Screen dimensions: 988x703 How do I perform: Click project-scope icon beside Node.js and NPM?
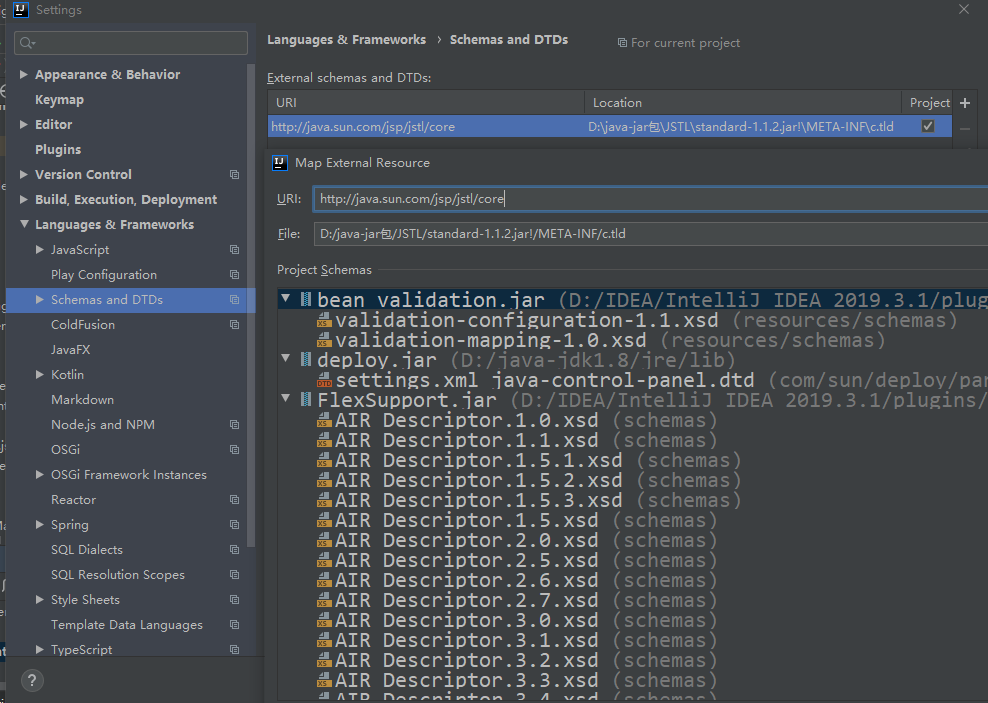click(x=234, y=425)
